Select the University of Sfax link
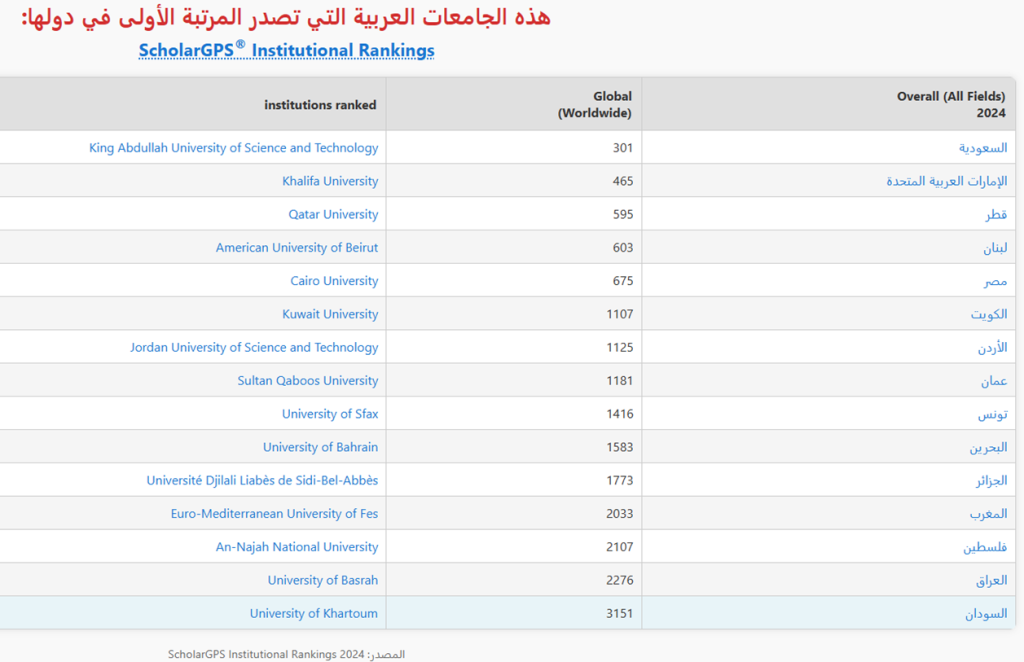The width and height of the screenshot is (1024, 662). click(x=330, y=414)
